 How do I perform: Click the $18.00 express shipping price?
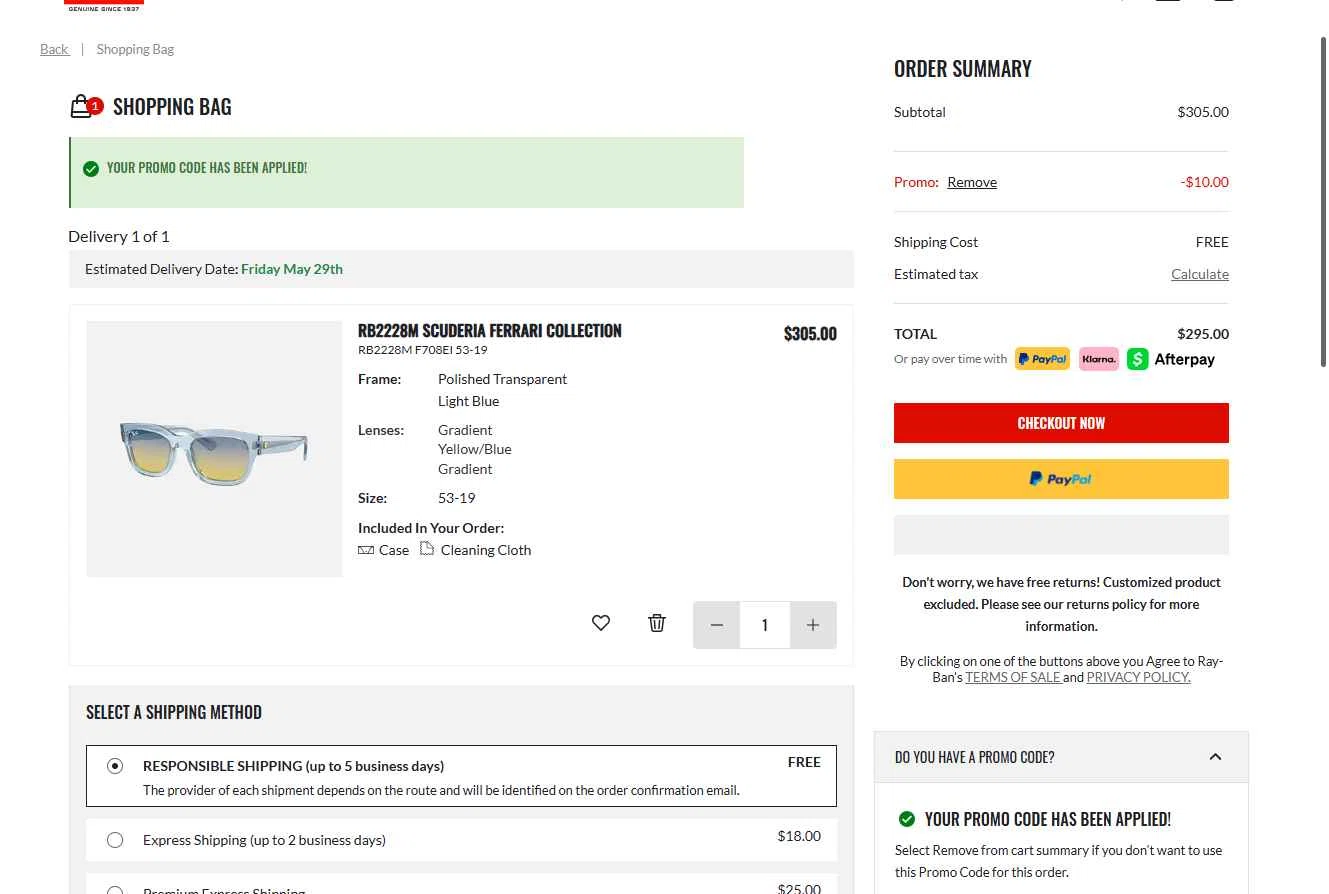(x=799, y=836)
